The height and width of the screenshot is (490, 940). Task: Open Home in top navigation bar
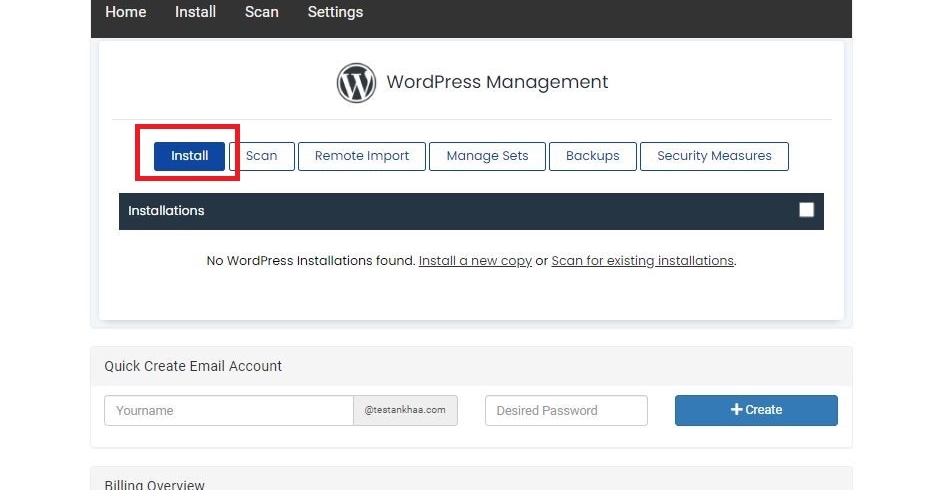[x=126, y=12]
